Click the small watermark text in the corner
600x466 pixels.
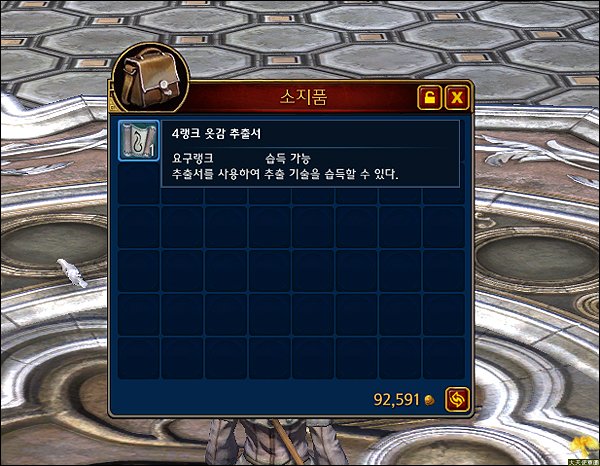[x=584, y=462]
